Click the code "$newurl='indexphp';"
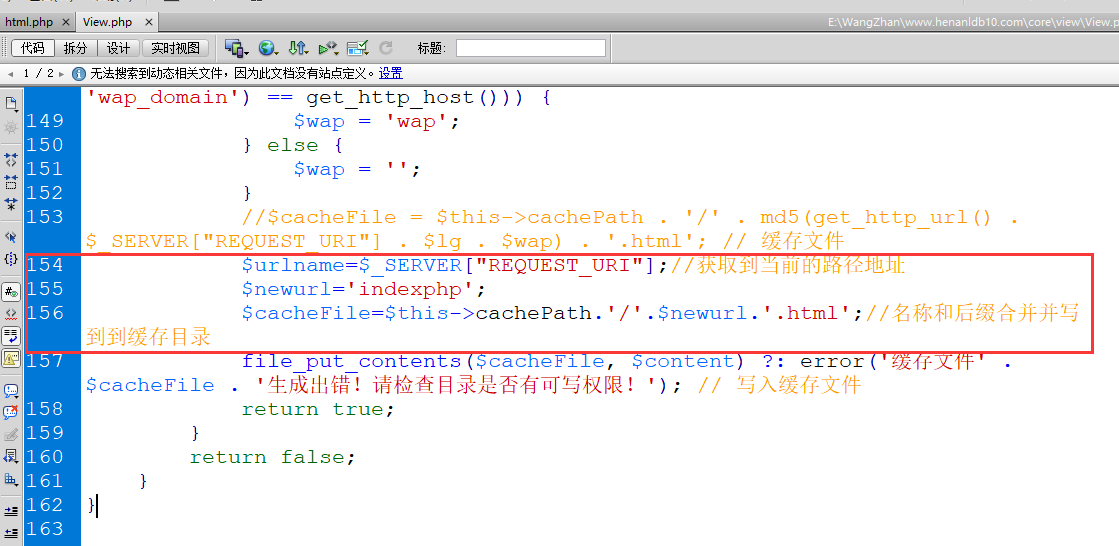1119x546 pixels. (x=363, y=289)
